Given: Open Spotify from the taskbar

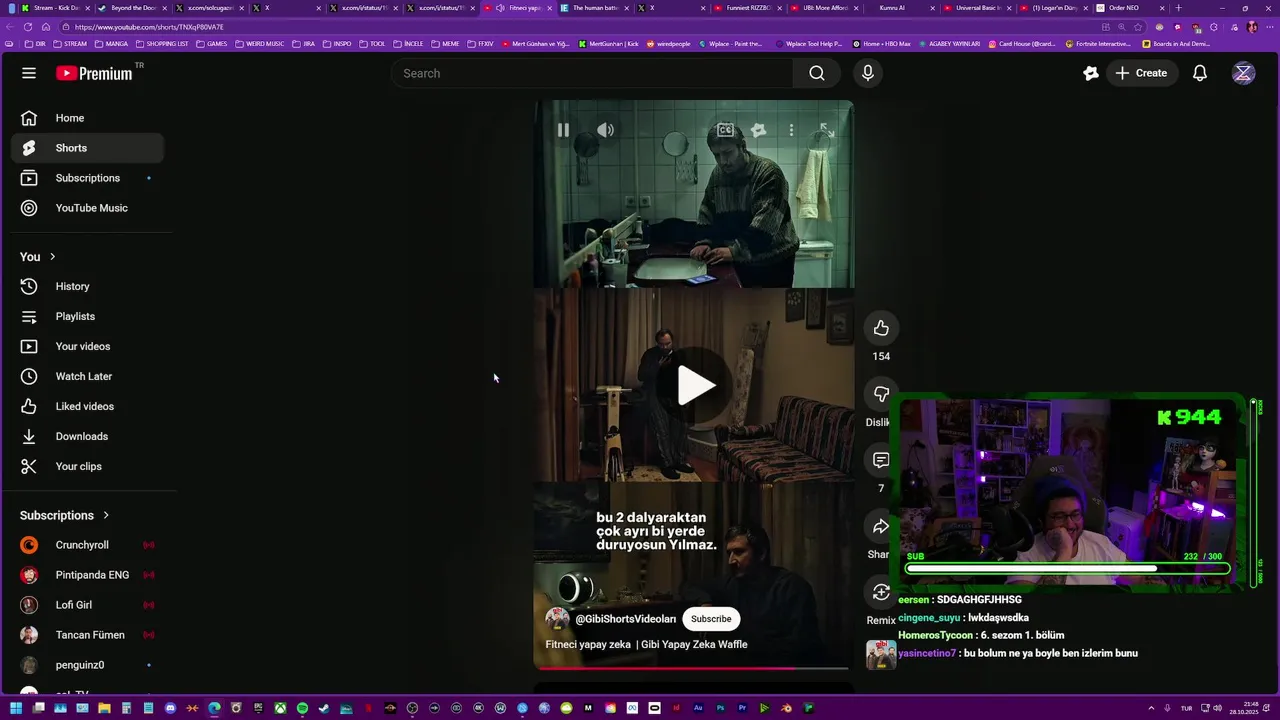Looking at the screenshot, I should 302,708.
